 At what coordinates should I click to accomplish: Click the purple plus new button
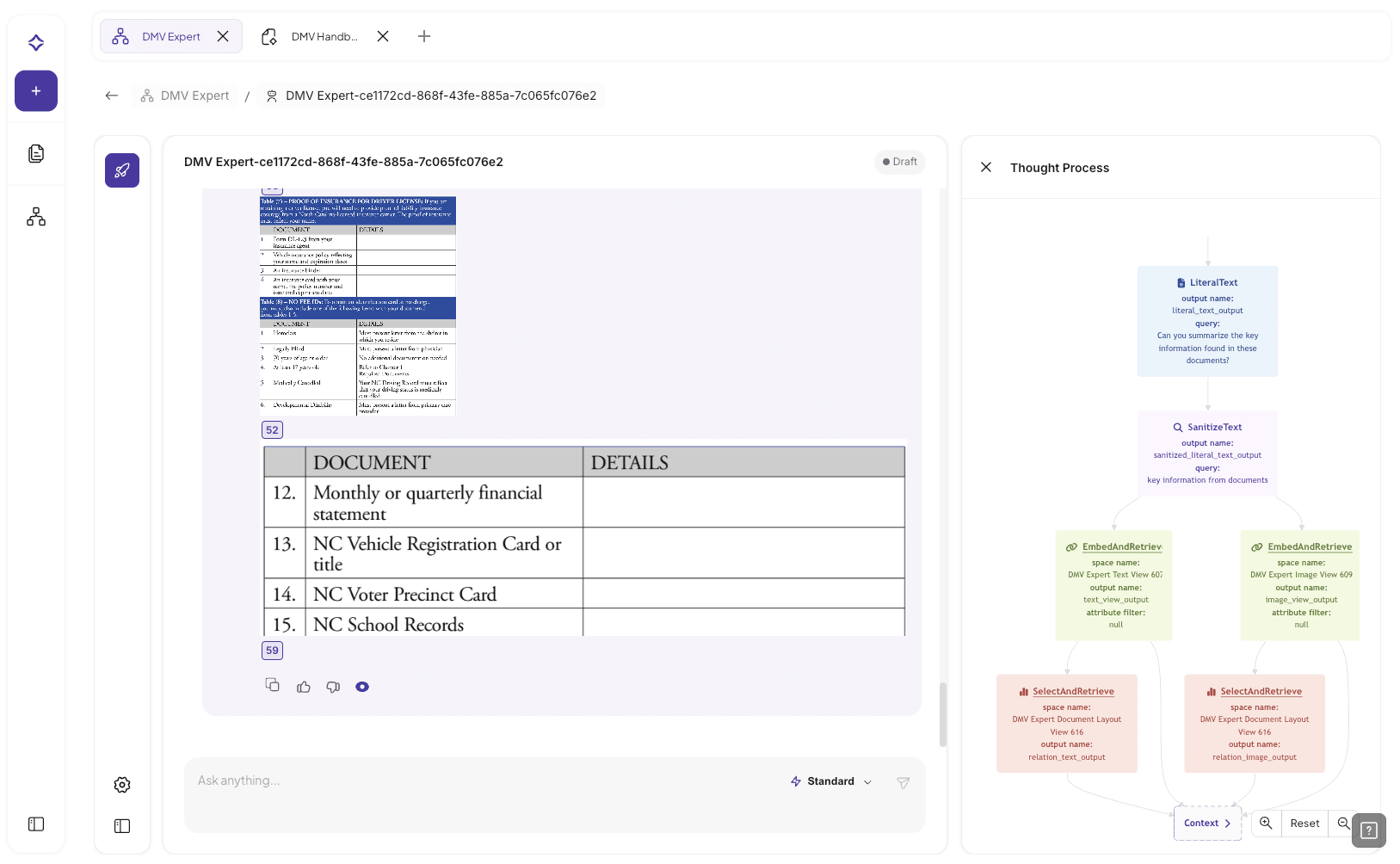(36, 91)
